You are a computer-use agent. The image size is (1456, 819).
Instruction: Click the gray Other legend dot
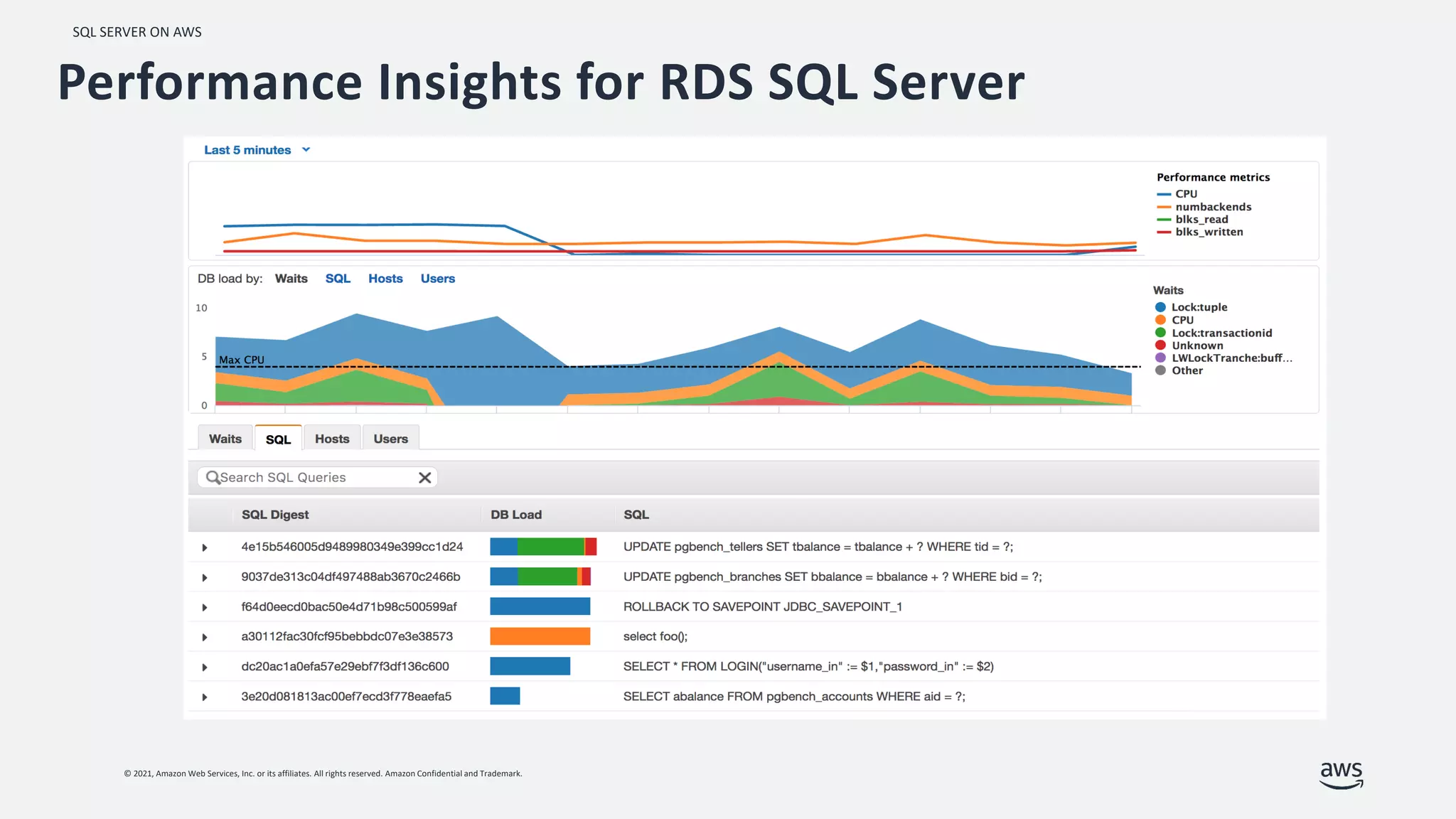[1160, 370]
